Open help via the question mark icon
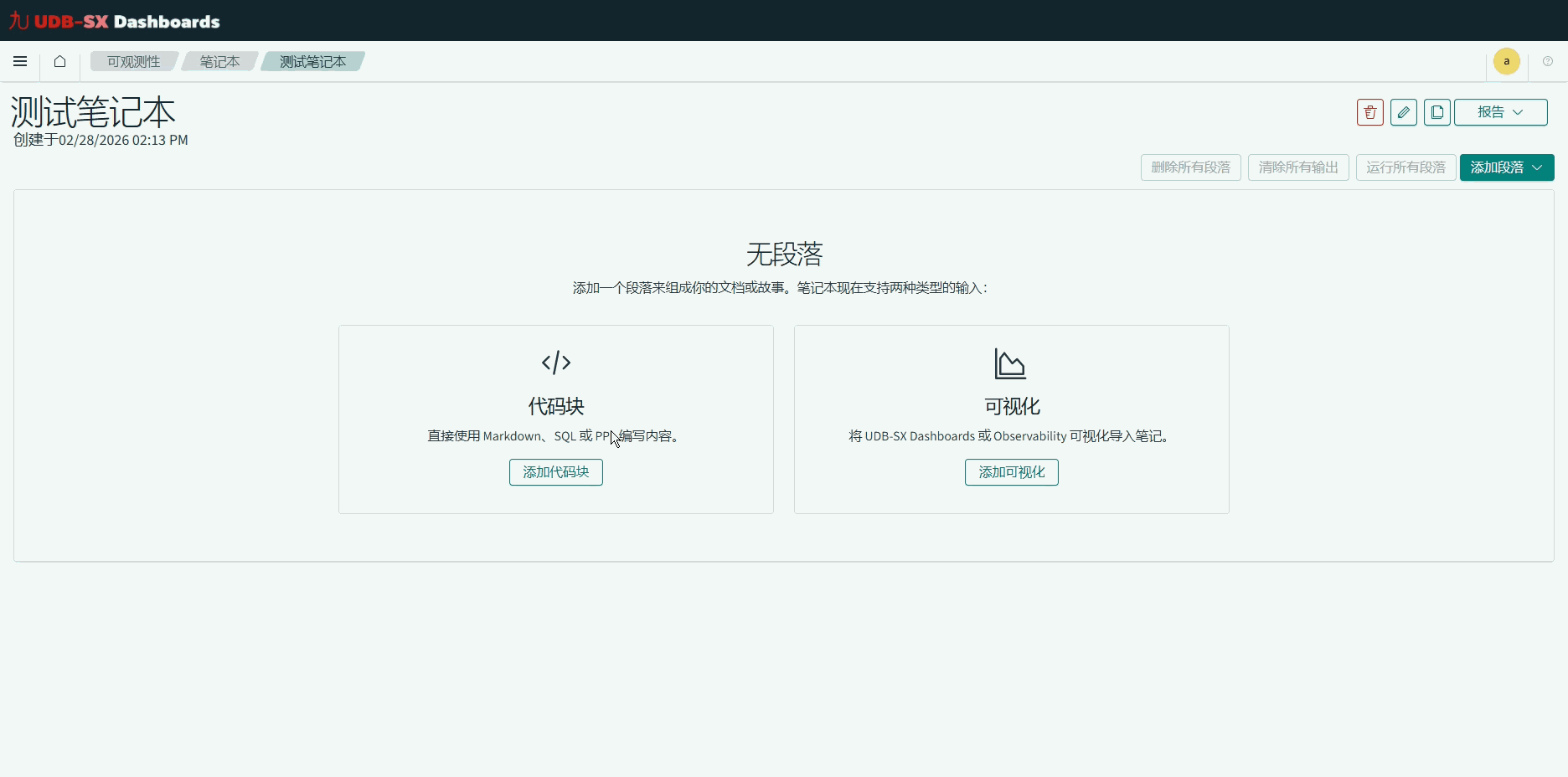1568x777 pixels. (x=1549, y=61)
